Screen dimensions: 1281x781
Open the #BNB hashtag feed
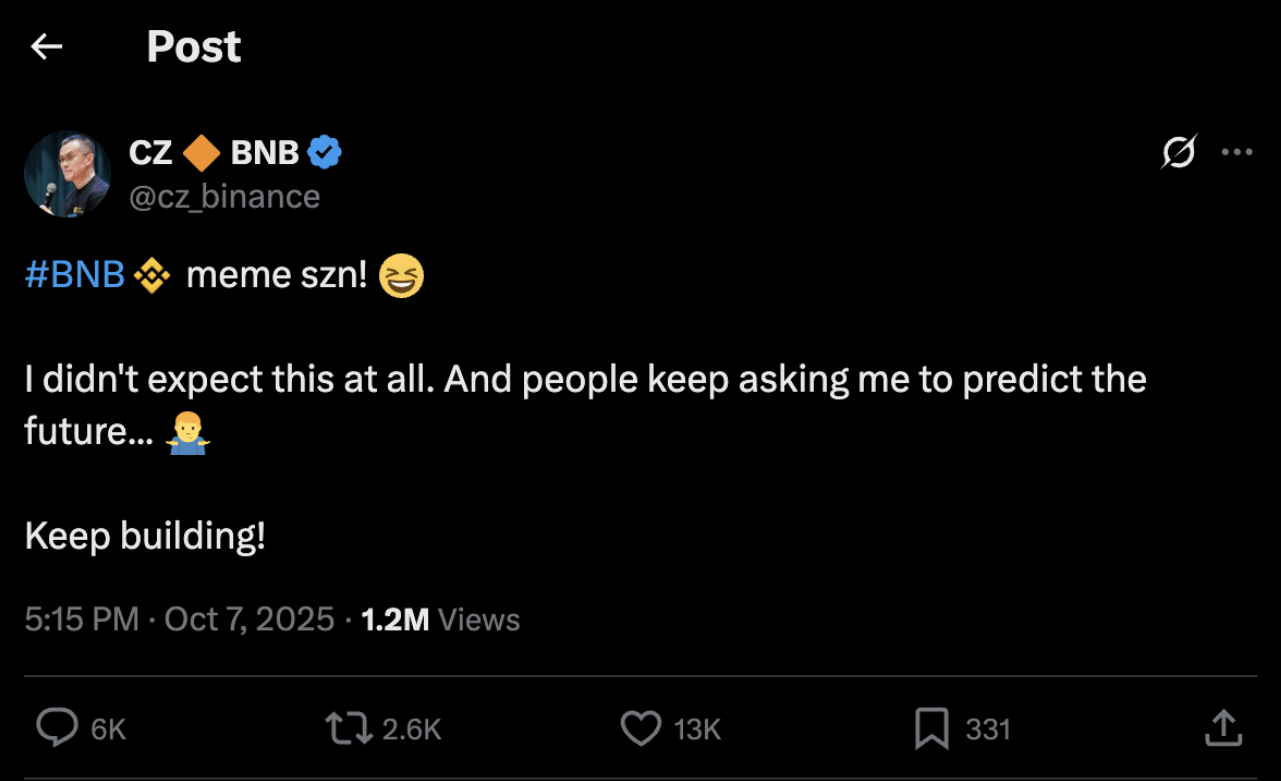(74, 273)
